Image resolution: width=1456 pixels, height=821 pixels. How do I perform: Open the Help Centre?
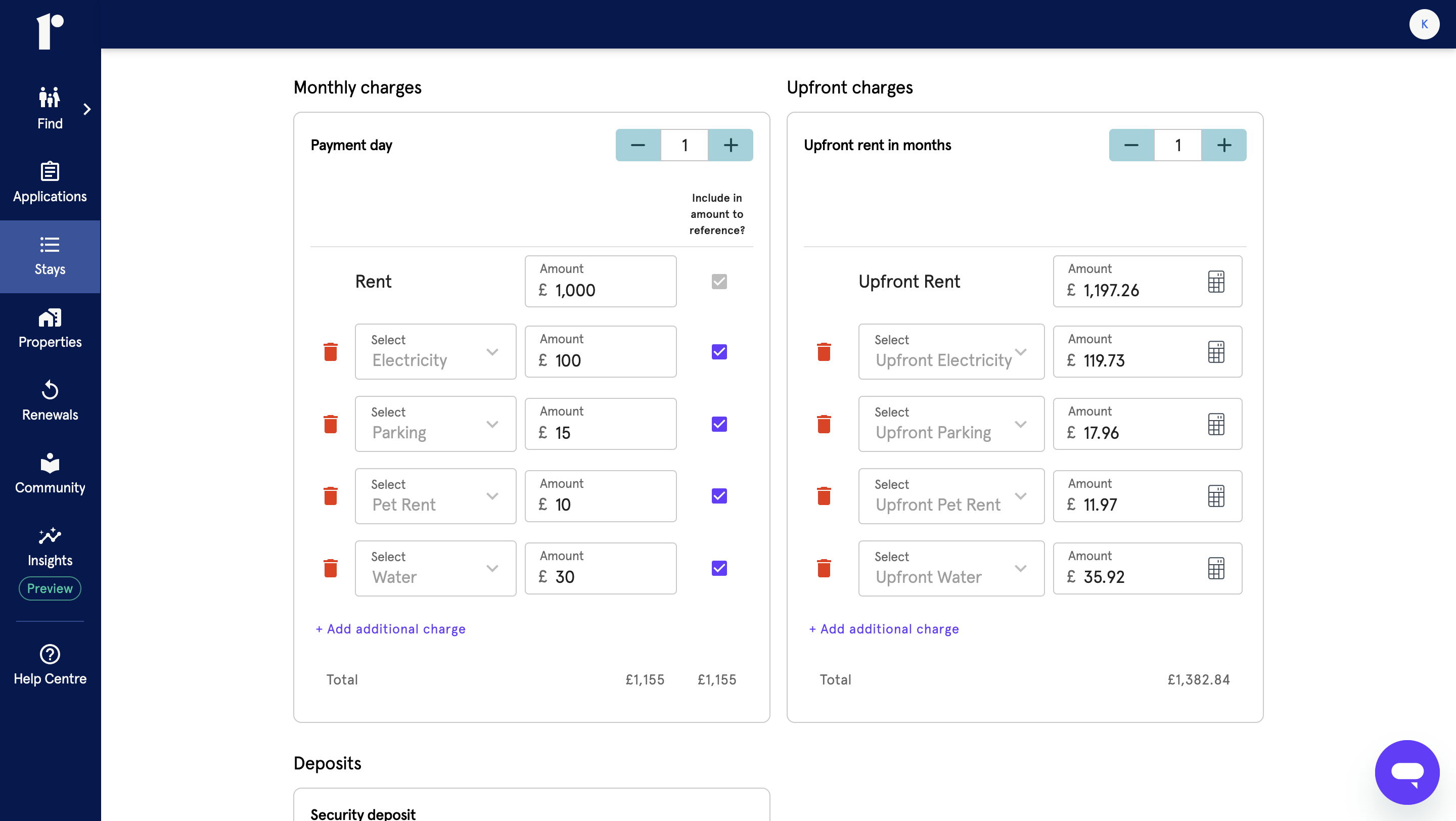[x=50, y=664]
